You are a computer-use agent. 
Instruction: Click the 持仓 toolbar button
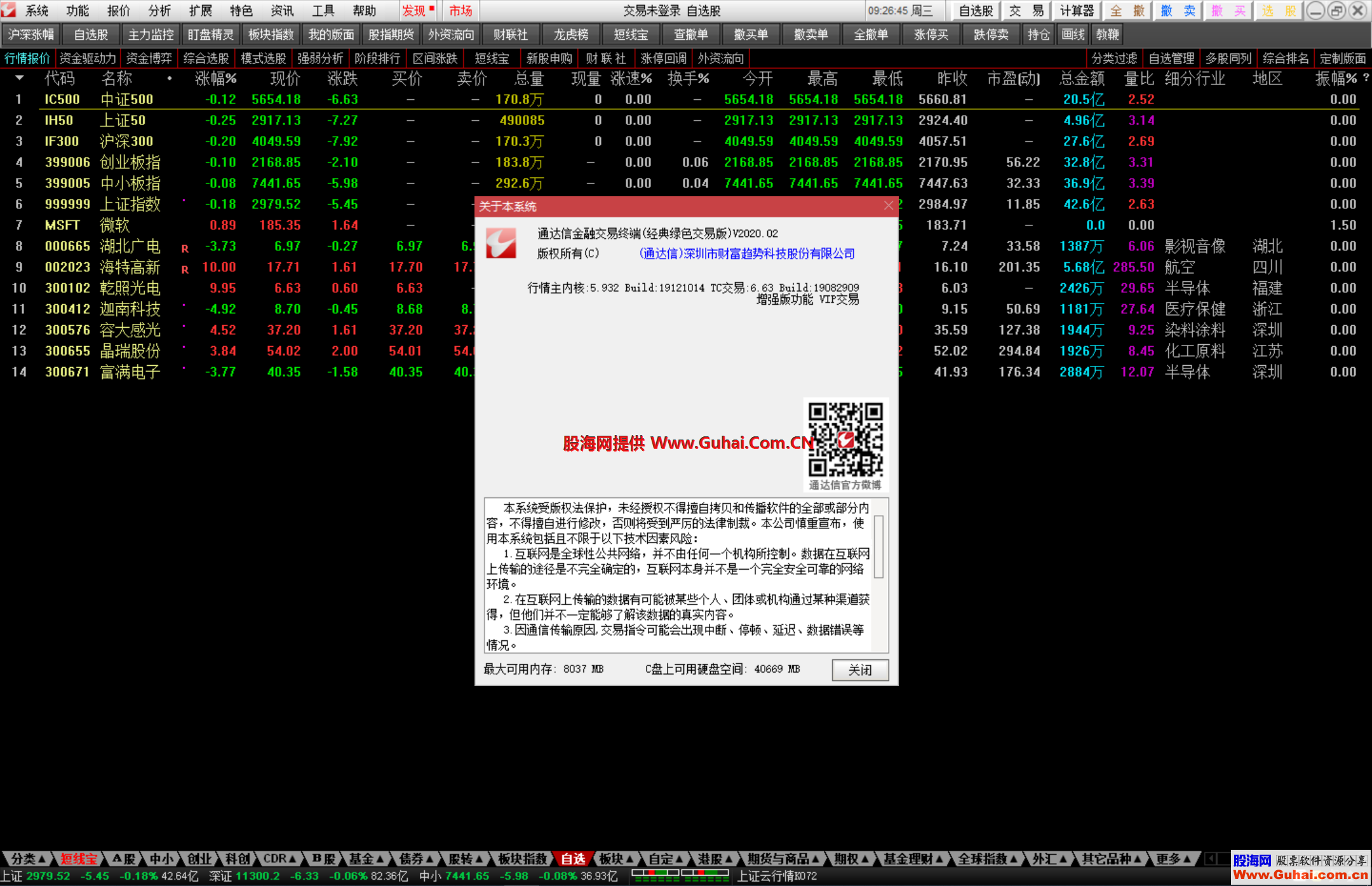coord(1039,34)
